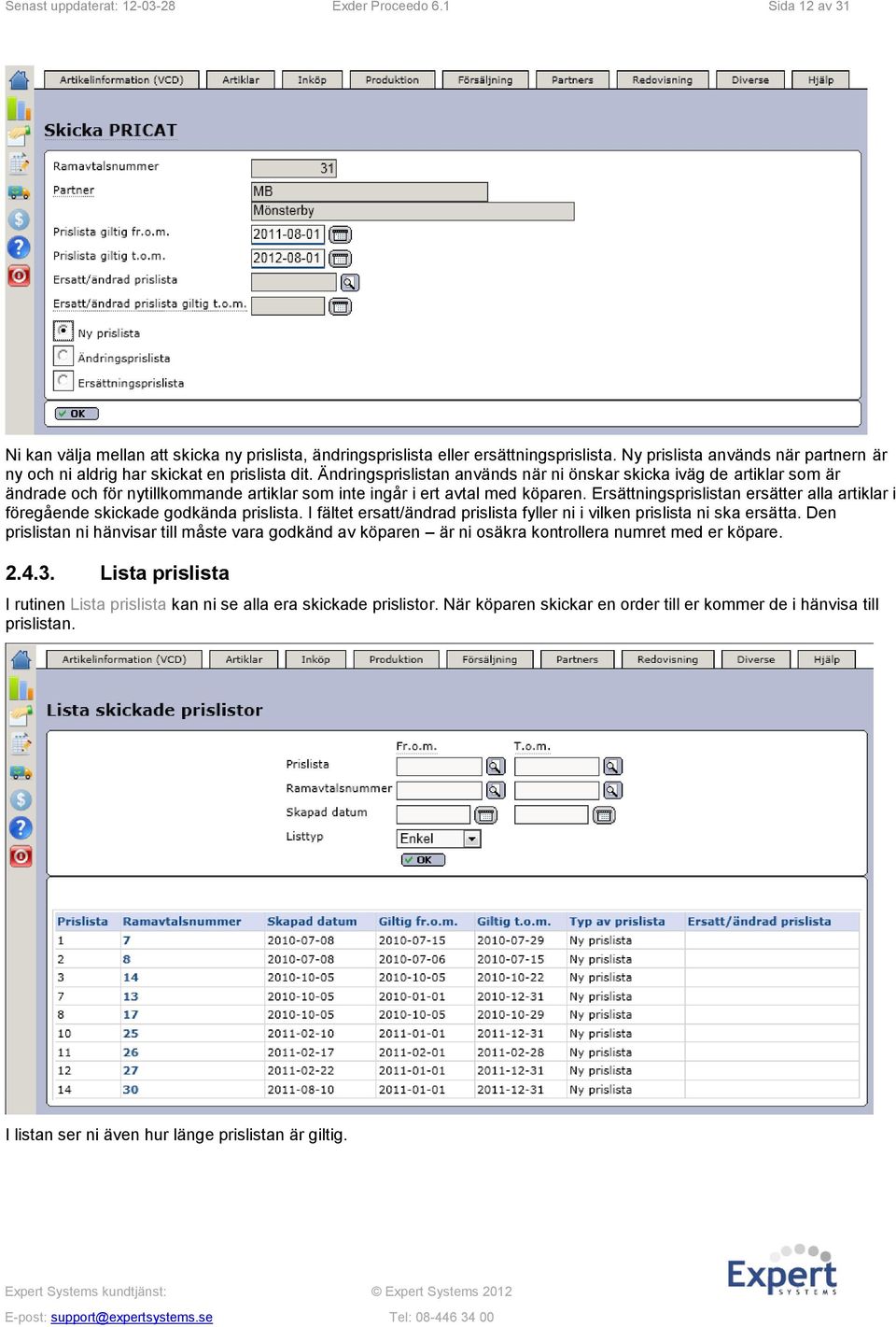Open calendar for Skapad datum T.o.m.
896x1327 pixels.
[604, 815]
